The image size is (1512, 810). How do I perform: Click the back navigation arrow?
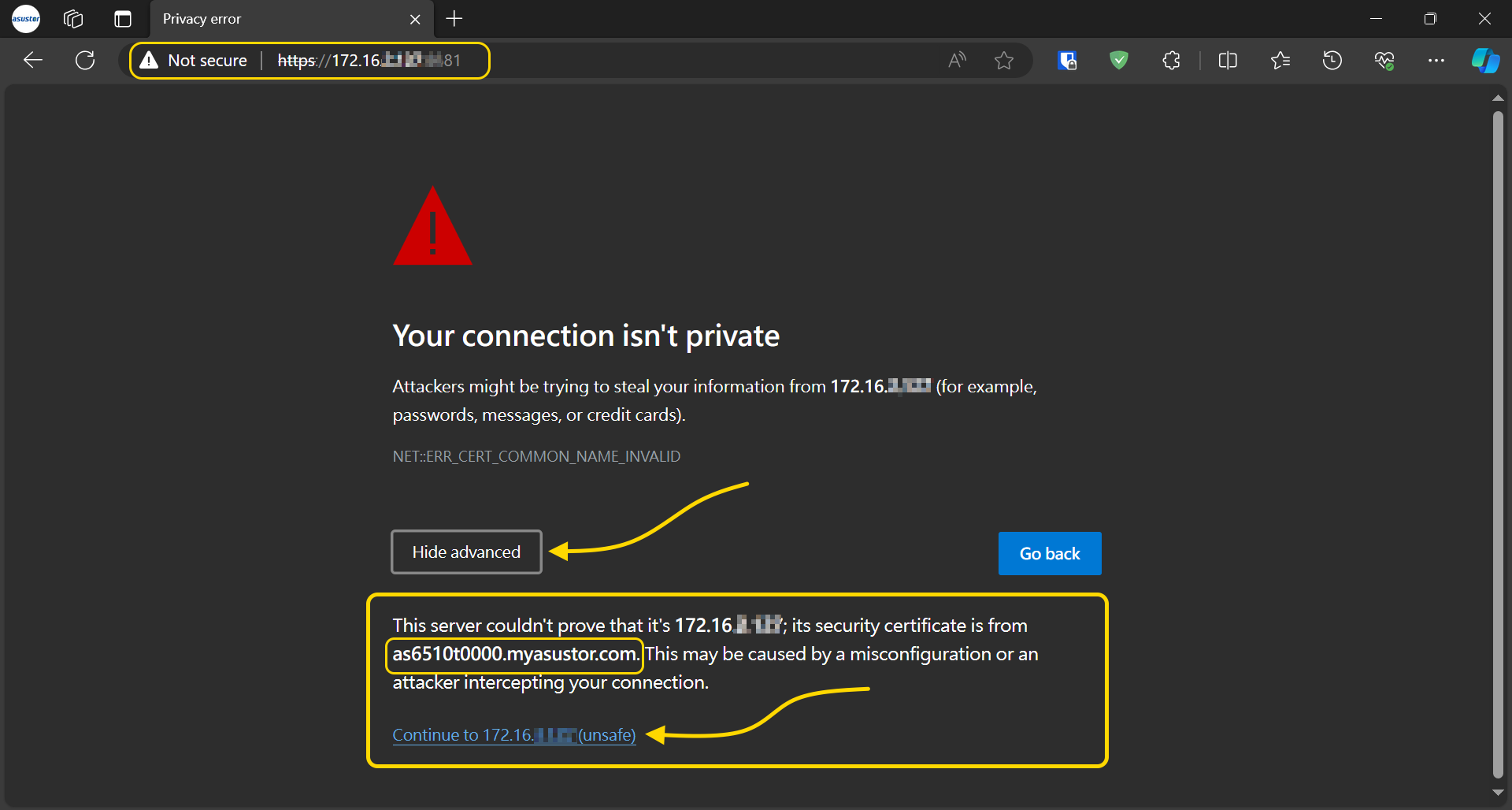click(x=33, y=60)
